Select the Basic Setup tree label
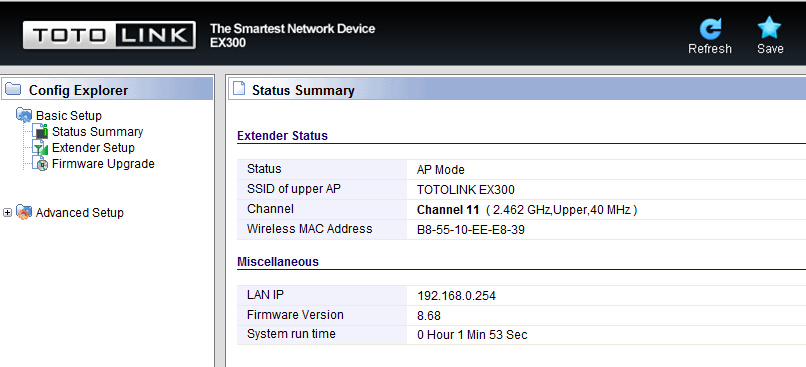 (69, 116)
